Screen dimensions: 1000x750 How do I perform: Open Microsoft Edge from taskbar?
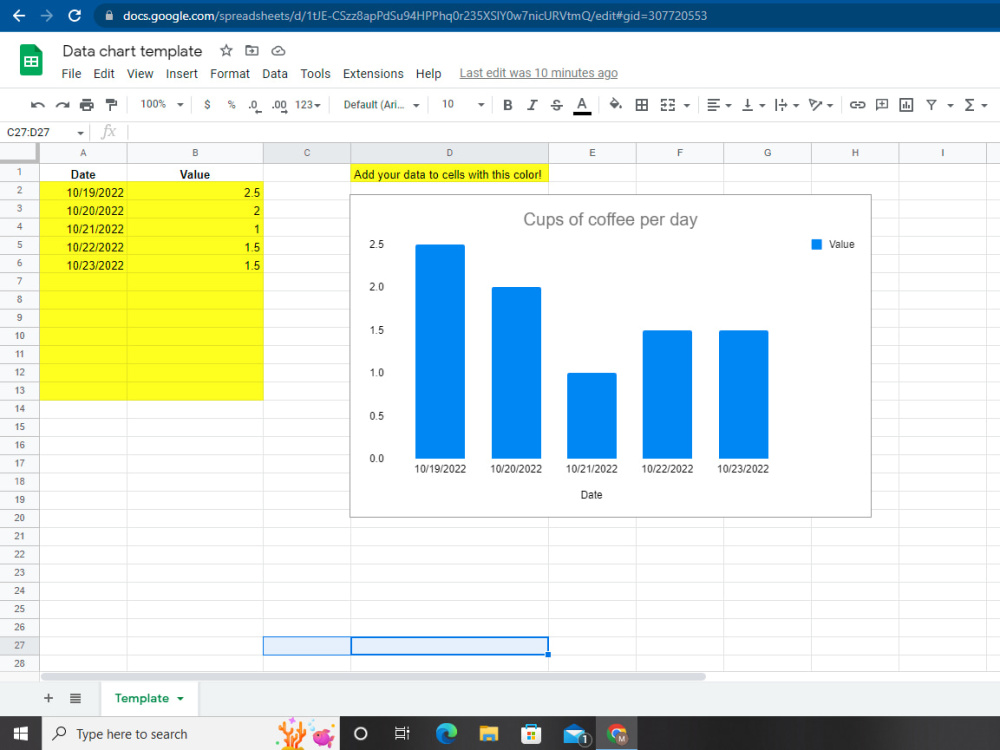[446, 733]
